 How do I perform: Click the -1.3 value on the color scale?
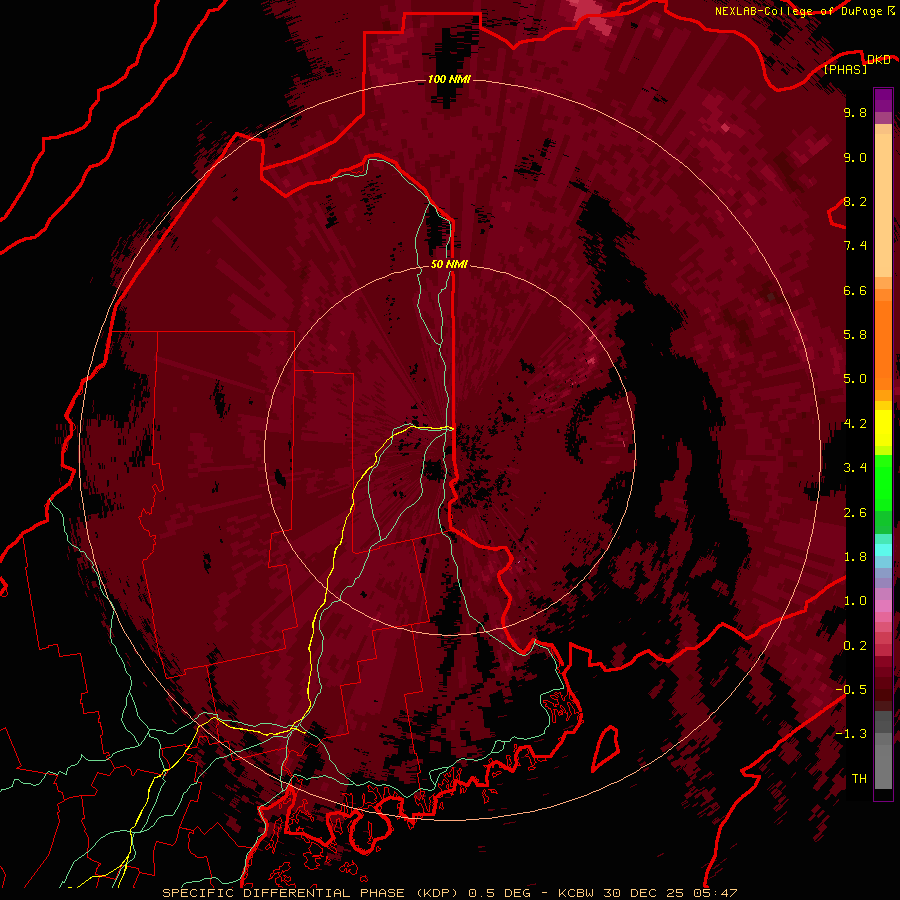point(852,734)
